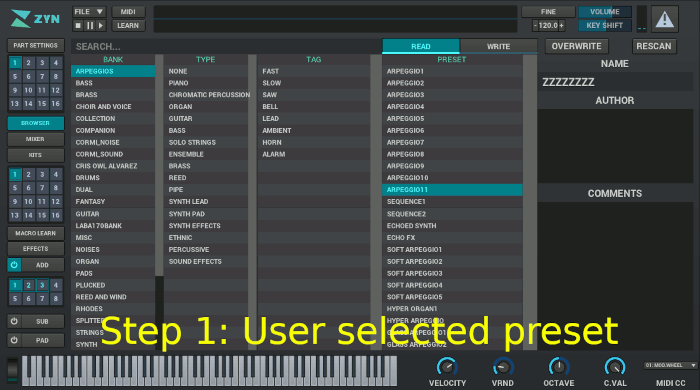The image size is (700, 390).
Task: Open the FILE dropdown menu
Action: click(x=89, y=12)
